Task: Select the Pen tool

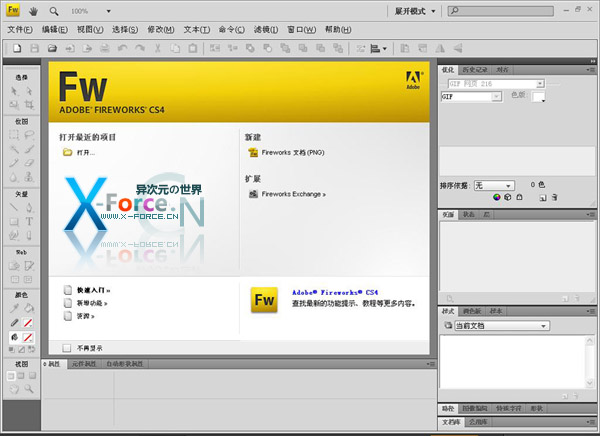Action: [x=29, y=207]
